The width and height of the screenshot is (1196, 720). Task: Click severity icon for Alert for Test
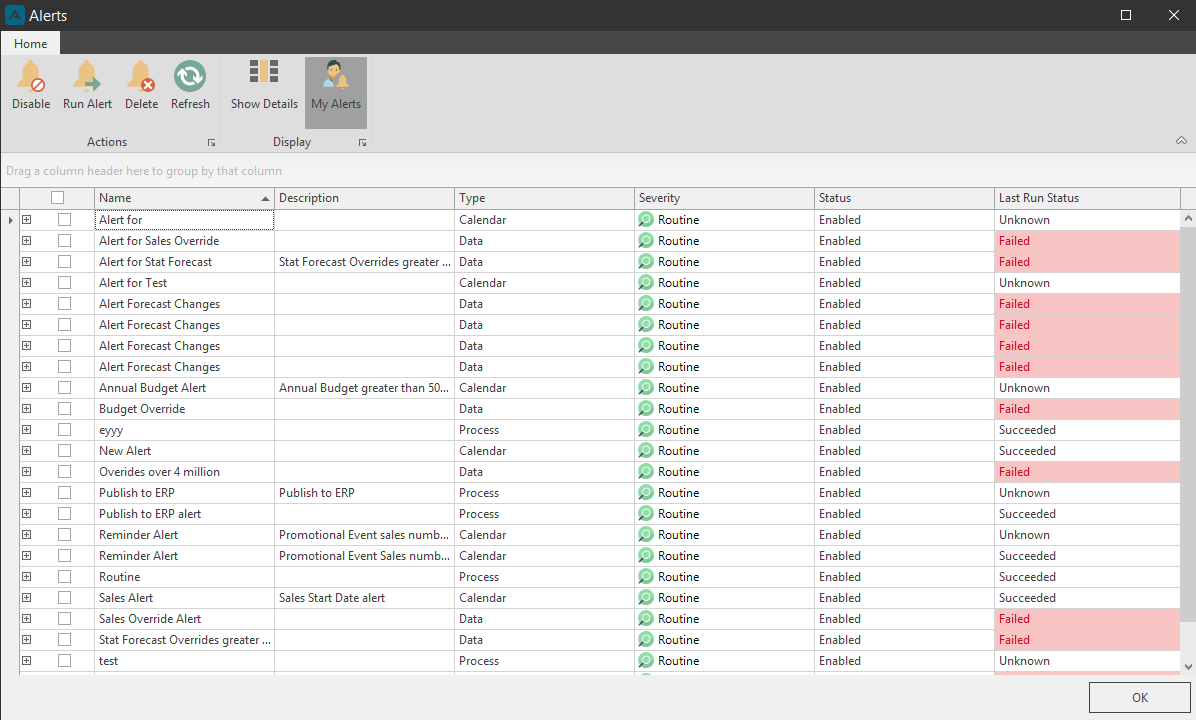click(646, 283)
